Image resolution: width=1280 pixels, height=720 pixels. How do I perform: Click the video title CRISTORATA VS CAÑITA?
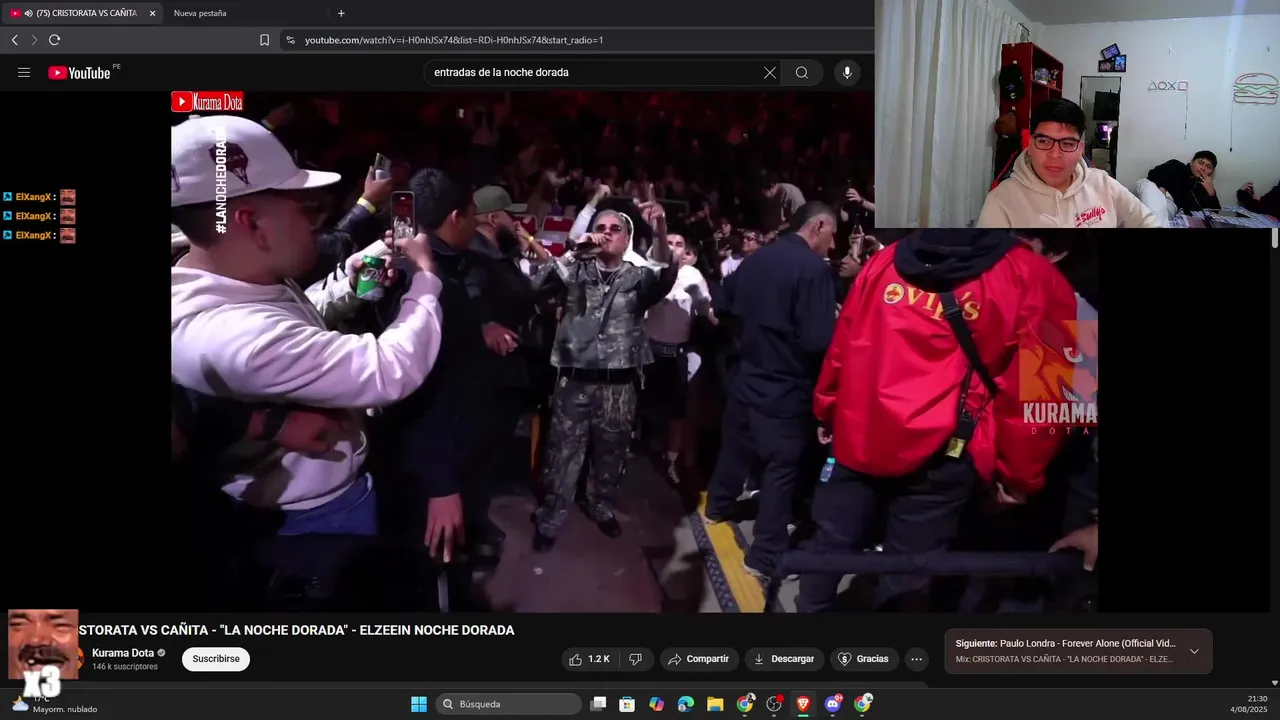pos(297,630)
